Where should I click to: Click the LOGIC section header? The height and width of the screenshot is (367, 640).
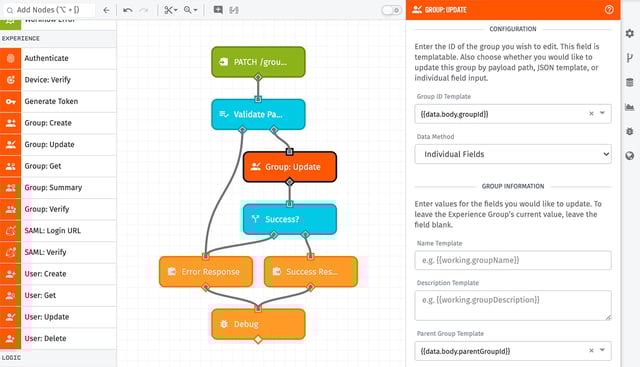tap(58, 358)
